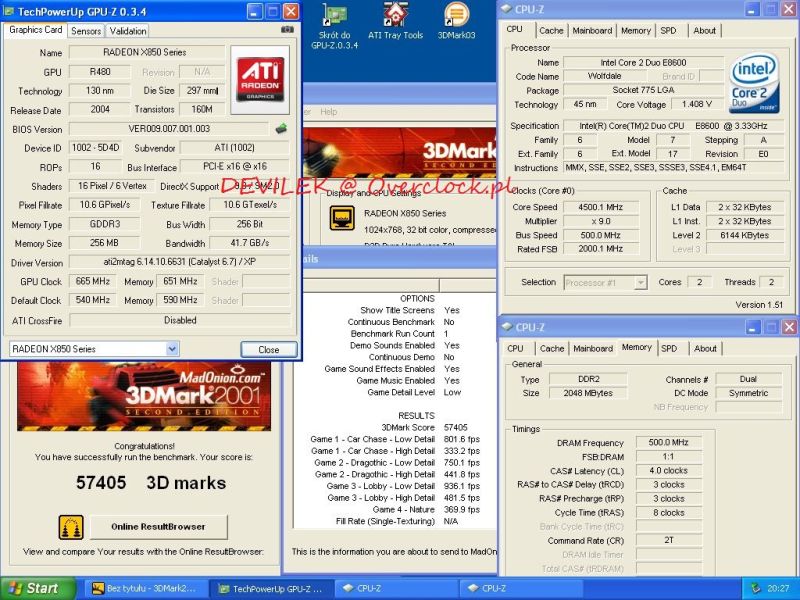800x600 pixels.
Task: Click the Help menu in the 3DMark window
Action: (x=329, y=112)
